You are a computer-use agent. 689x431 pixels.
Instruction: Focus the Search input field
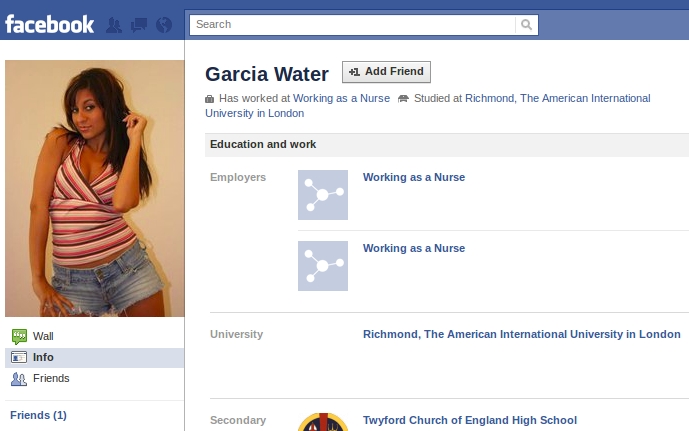(x=352, y=25)
